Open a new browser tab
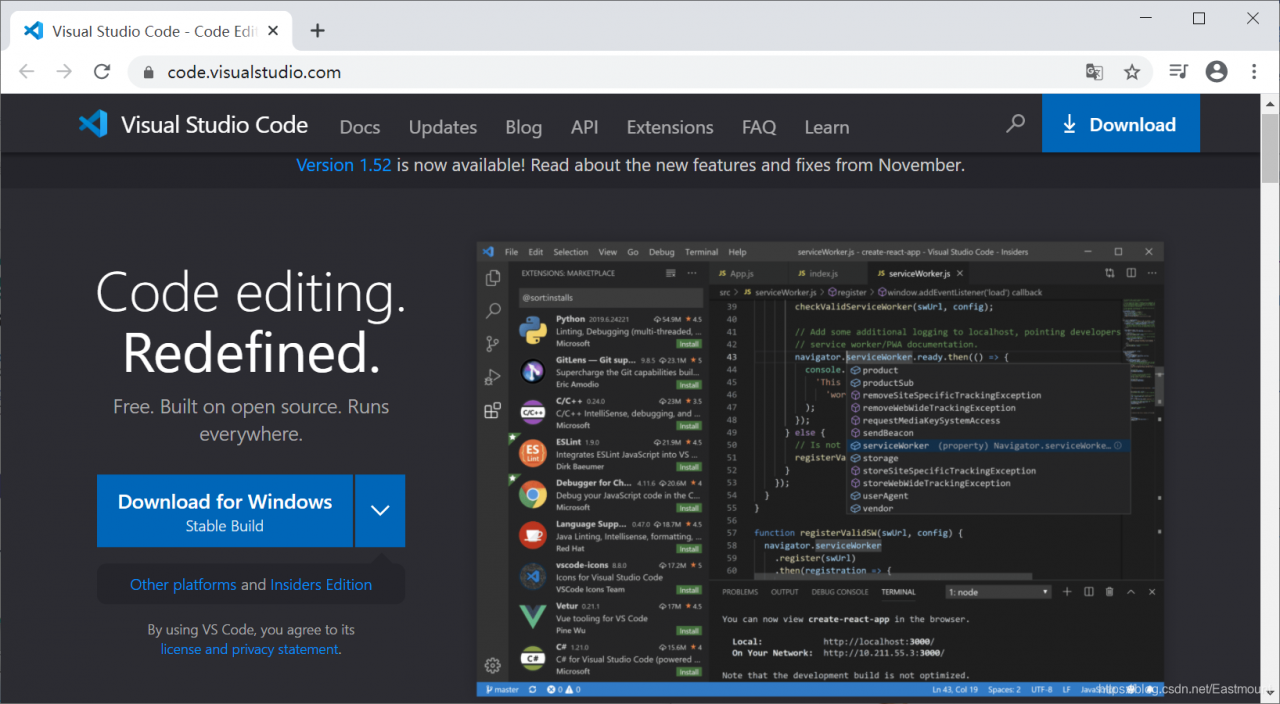 318,30
